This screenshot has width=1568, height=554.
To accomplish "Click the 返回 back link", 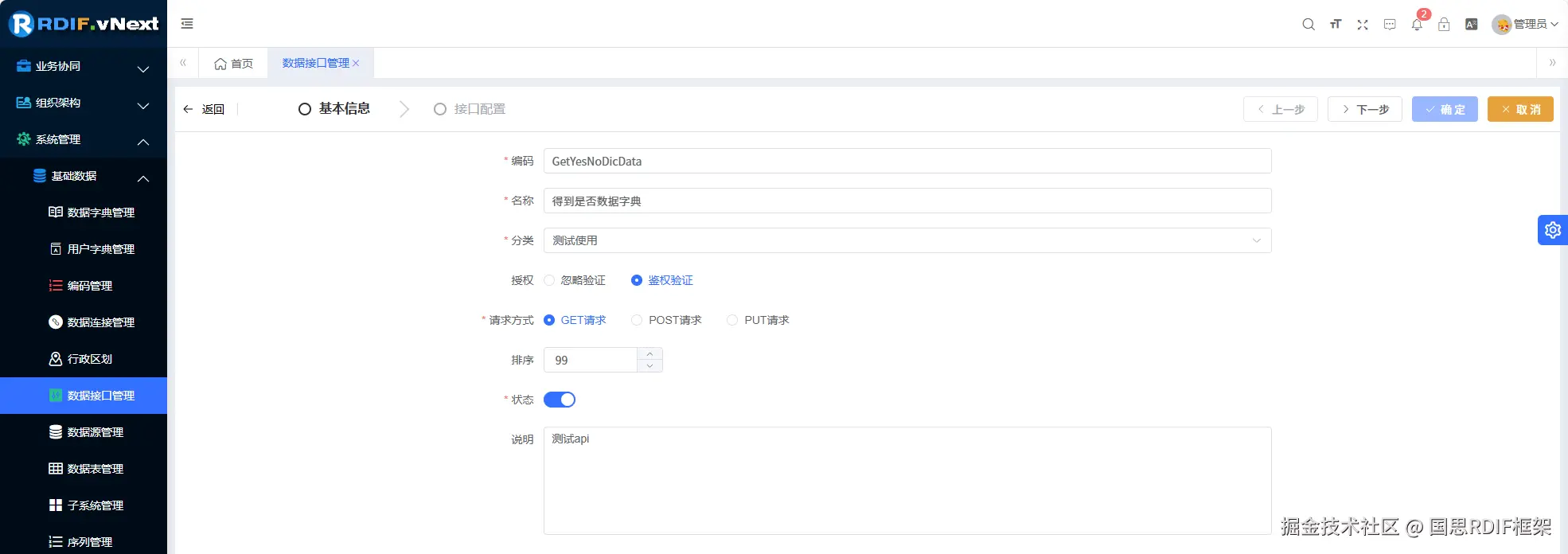I will pyautogui.click(x=204, y=109).
